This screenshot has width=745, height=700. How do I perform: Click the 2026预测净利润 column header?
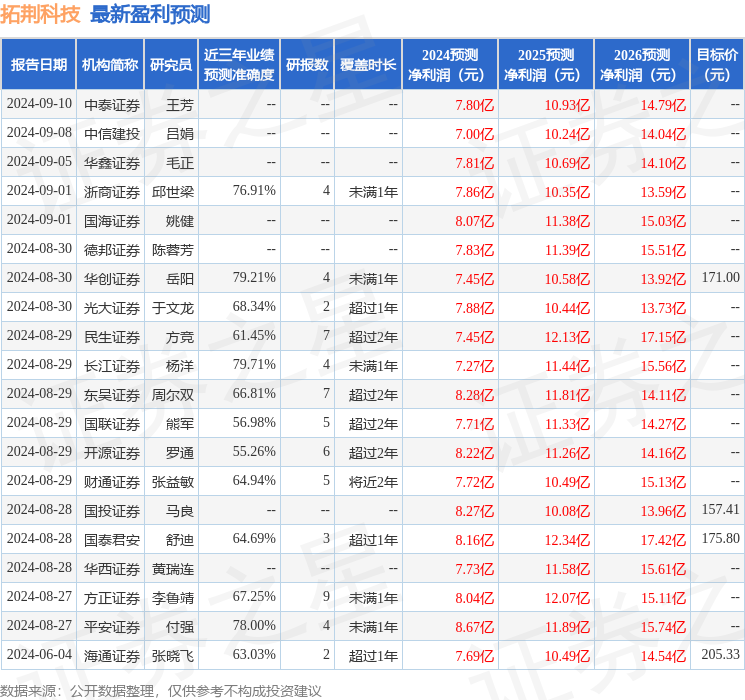click(642, 65)
